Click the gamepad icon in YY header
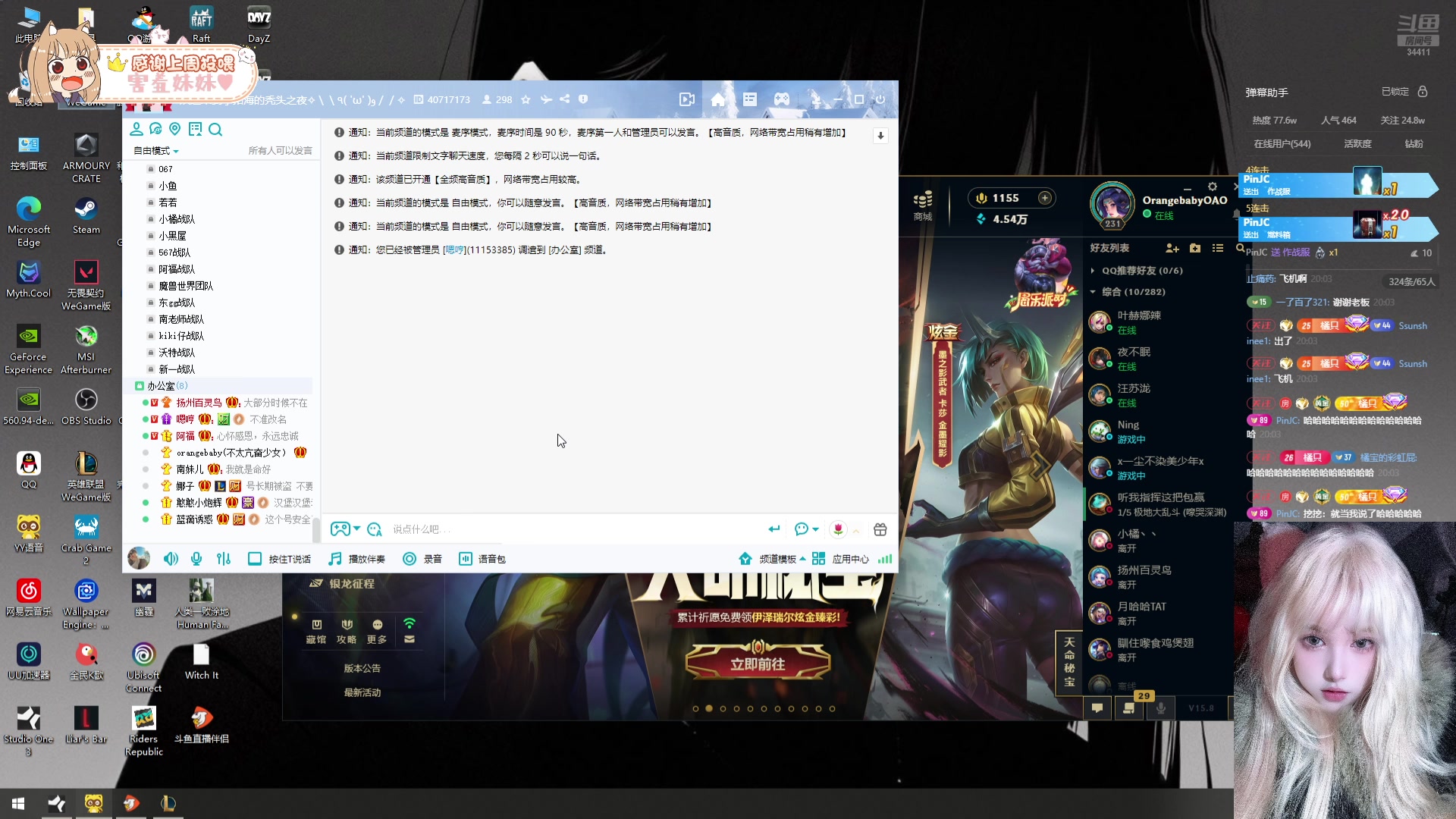Viewport: 1456px width, 819px height. click(781, 99)
